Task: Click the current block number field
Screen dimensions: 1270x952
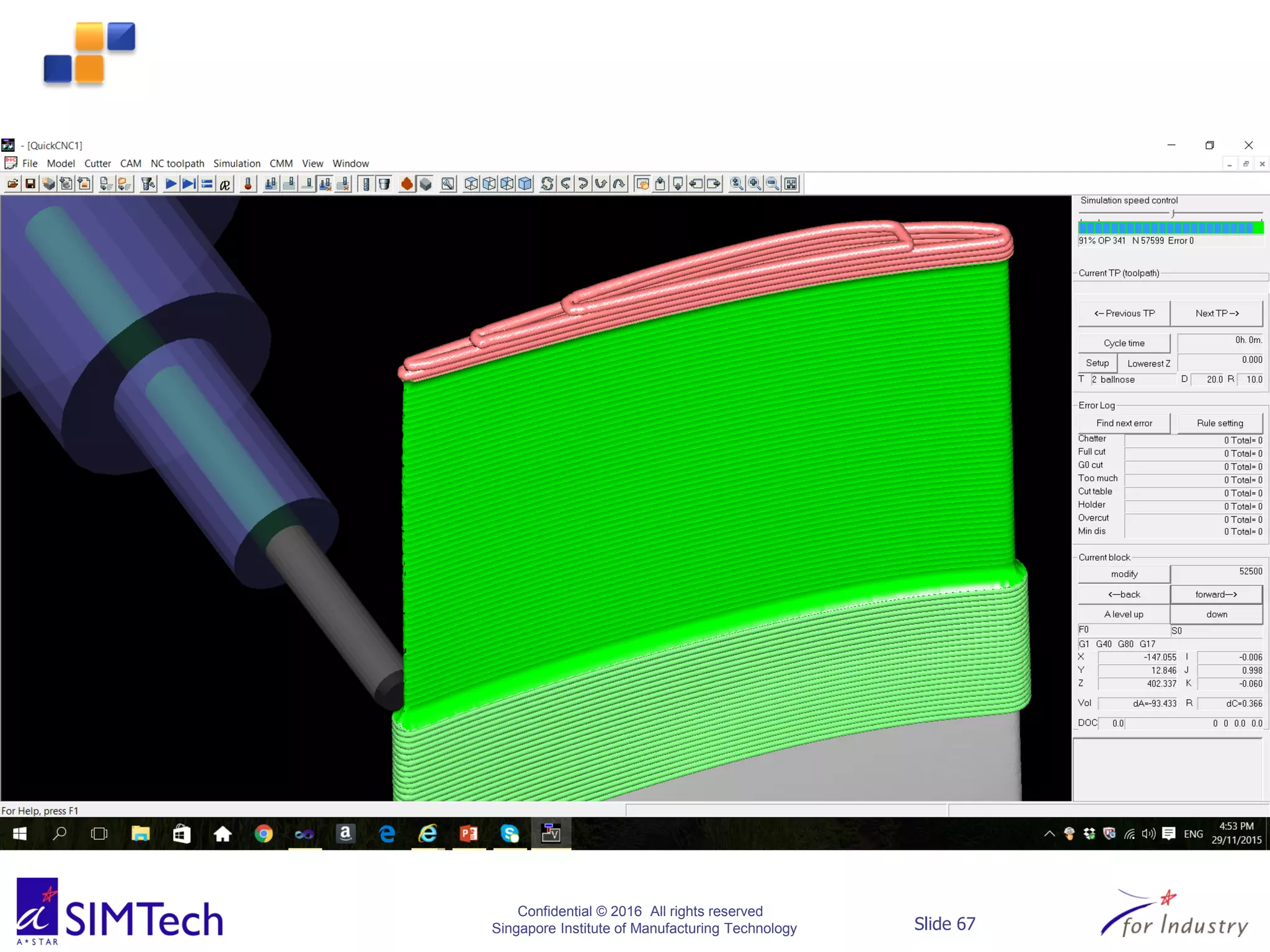Action: [x=1217, y=572]
